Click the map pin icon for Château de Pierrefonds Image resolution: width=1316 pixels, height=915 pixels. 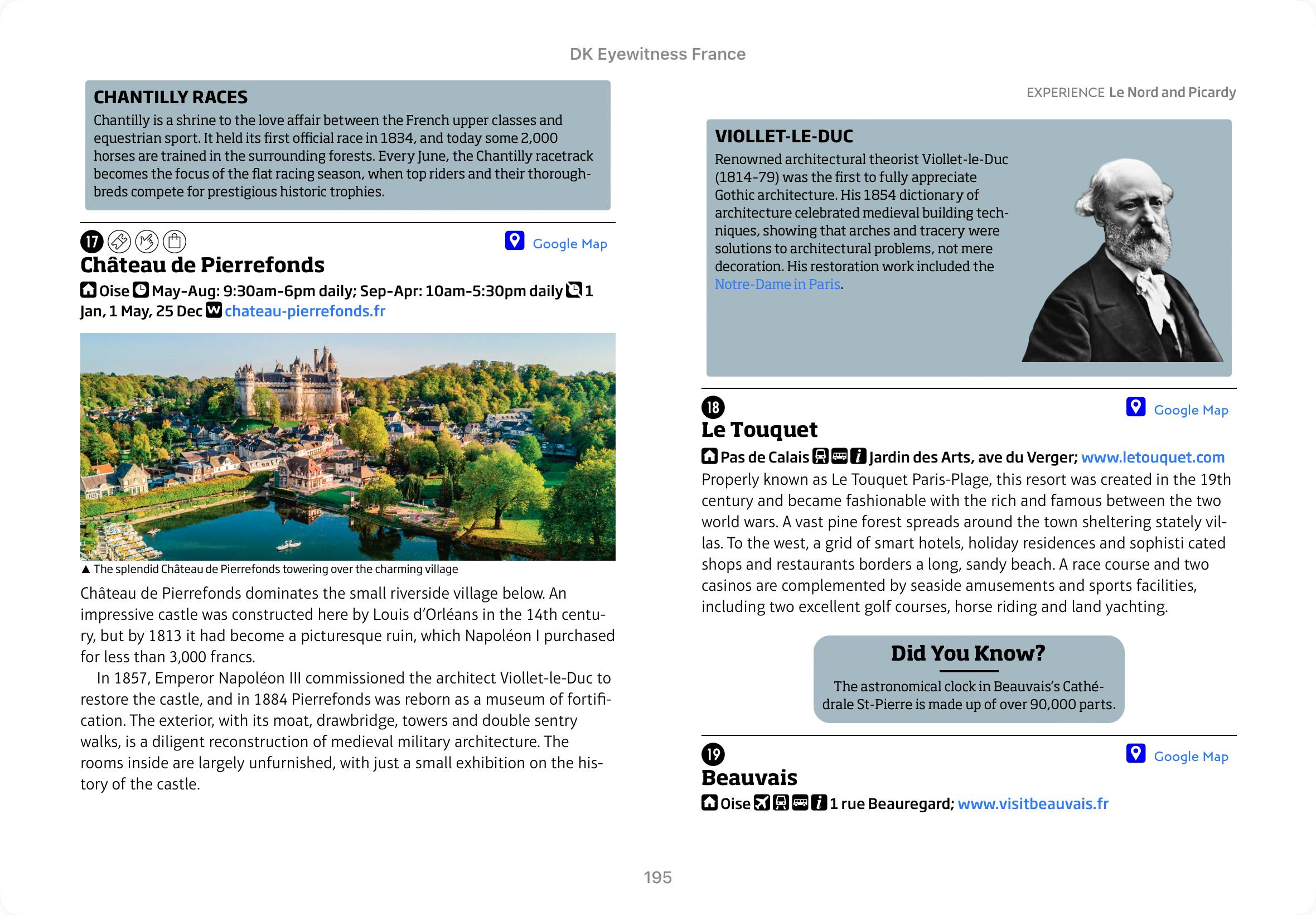(x=514, y=241)
